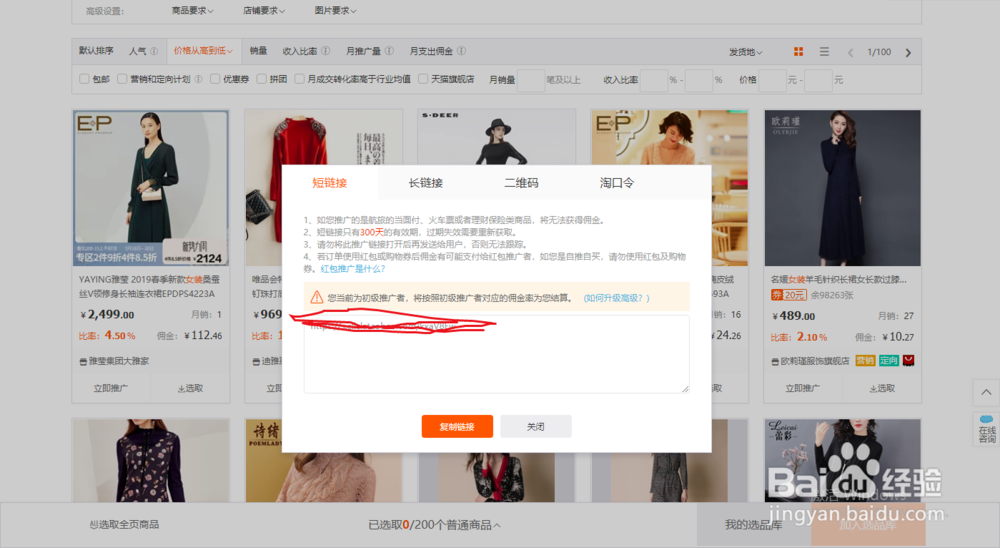Open the 发货地 location dropdown
Screen dimensions: 1000x548
[x=746, y=52]
